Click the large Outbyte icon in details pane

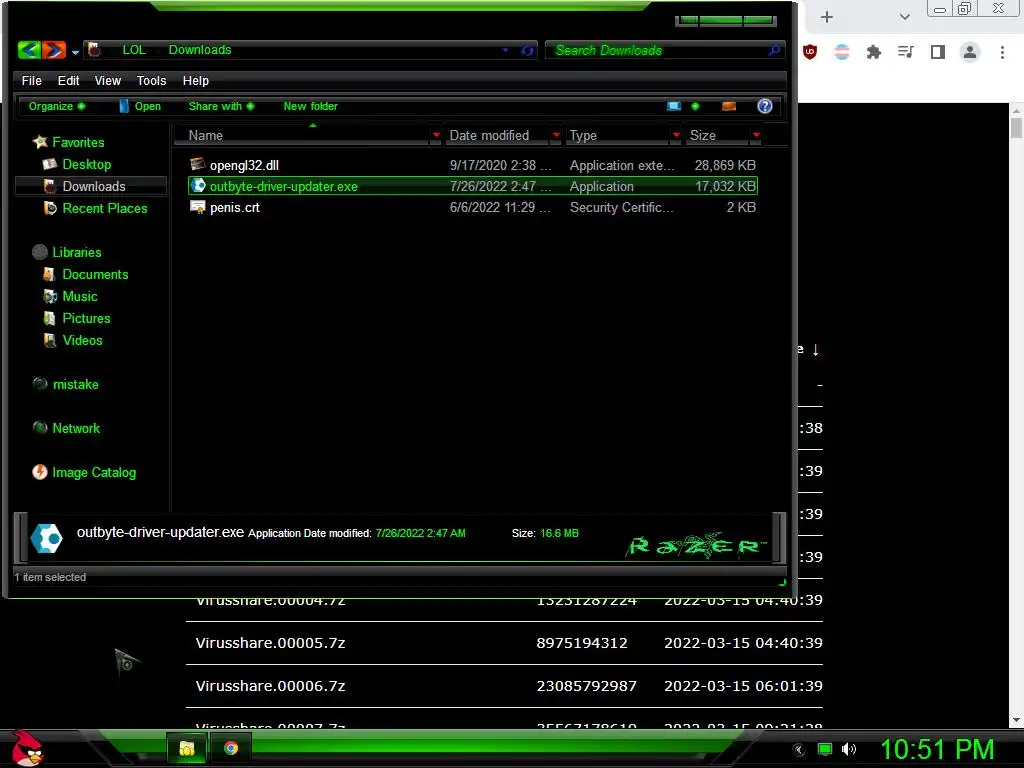pyautogui.click(x=46, y=538)
